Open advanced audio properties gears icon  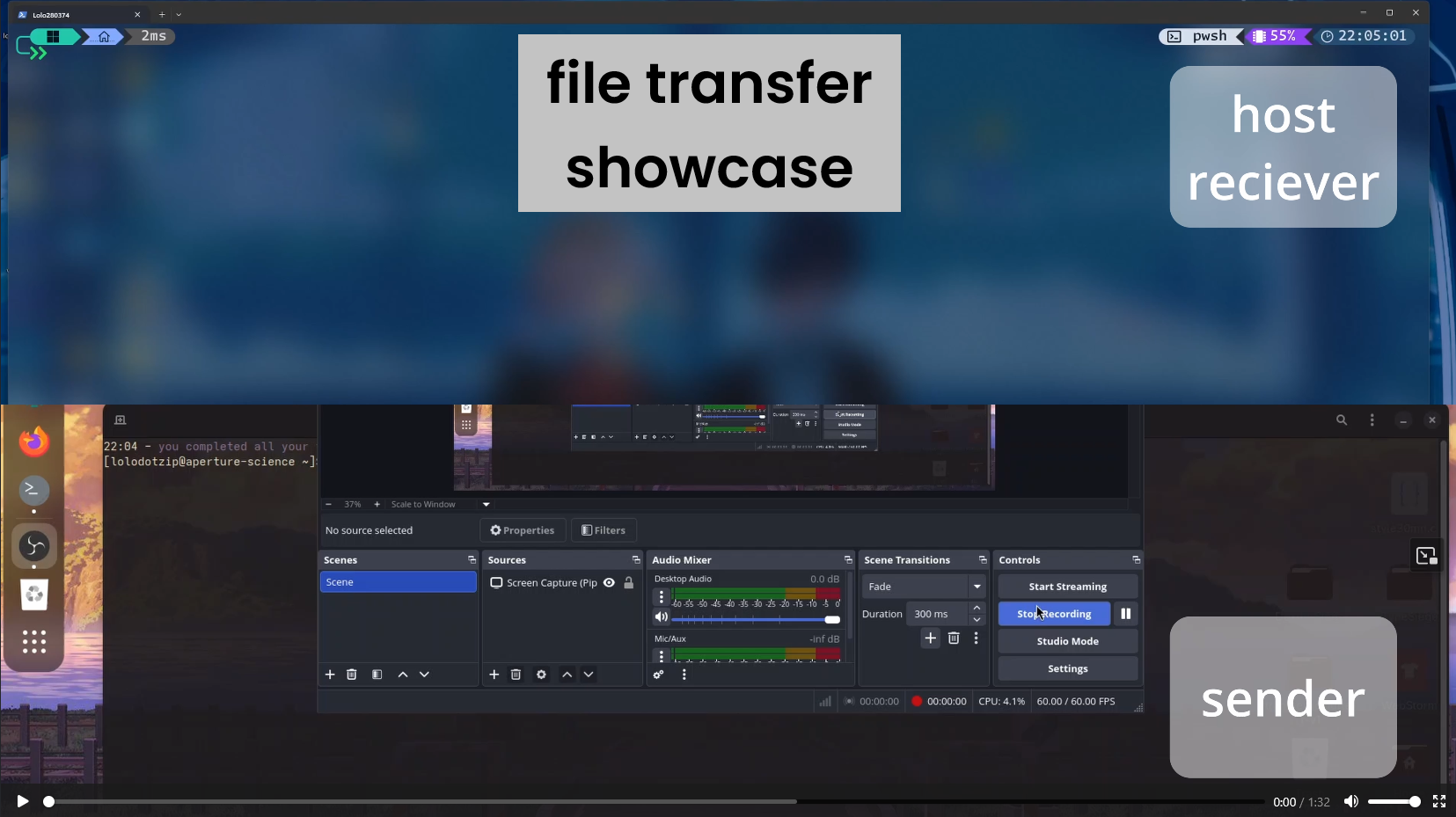click(x=658, y=675)
